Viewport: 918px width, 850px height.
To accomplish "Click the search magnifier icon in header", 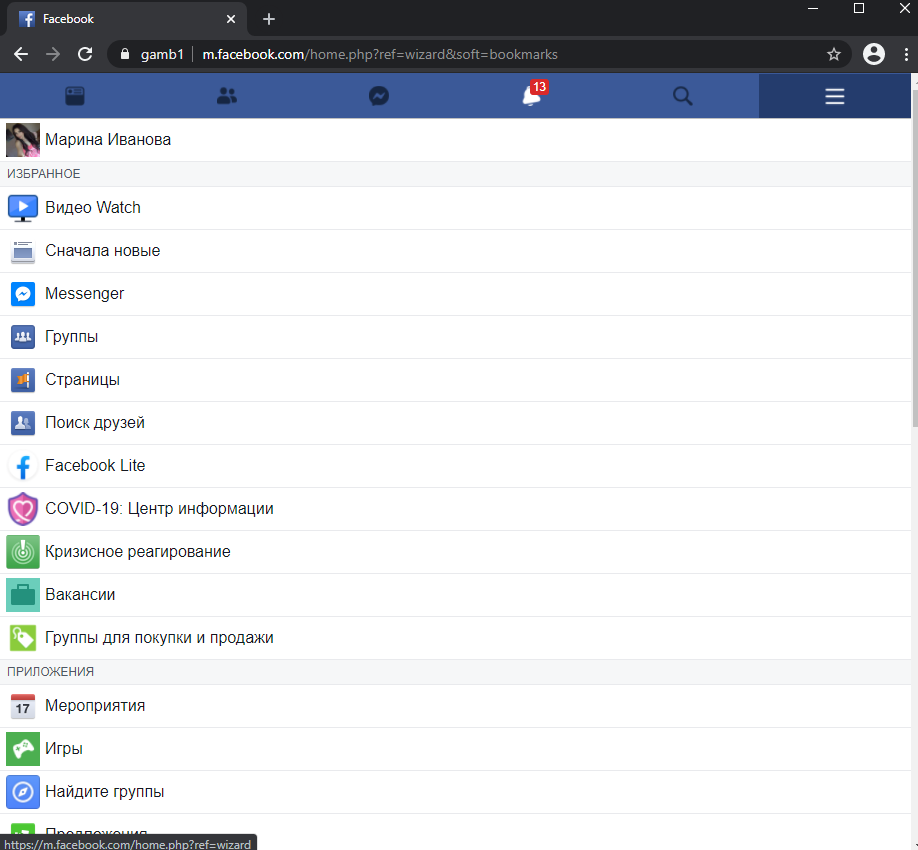I will (683, 96).
